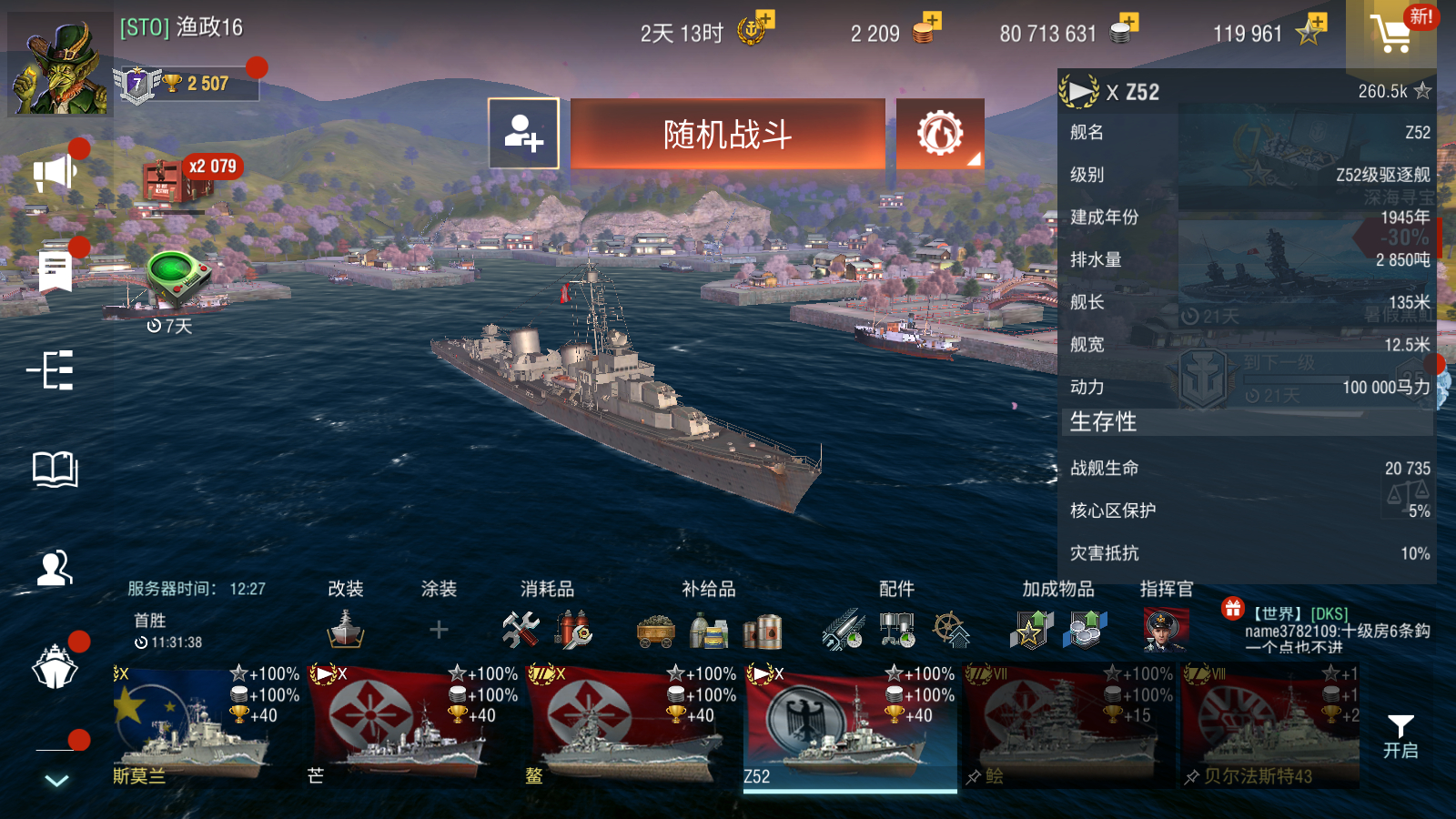Select the 斯莫兰 ship card
Viewport: 1456px width, 819px height.
[206, 727]
